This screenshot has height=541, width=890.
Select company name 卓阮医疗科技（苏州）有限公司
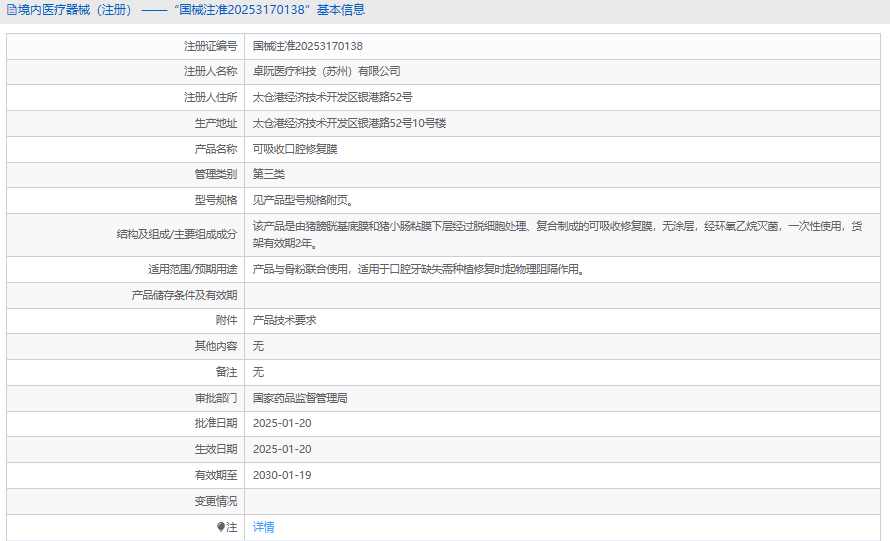pos(326,72)
